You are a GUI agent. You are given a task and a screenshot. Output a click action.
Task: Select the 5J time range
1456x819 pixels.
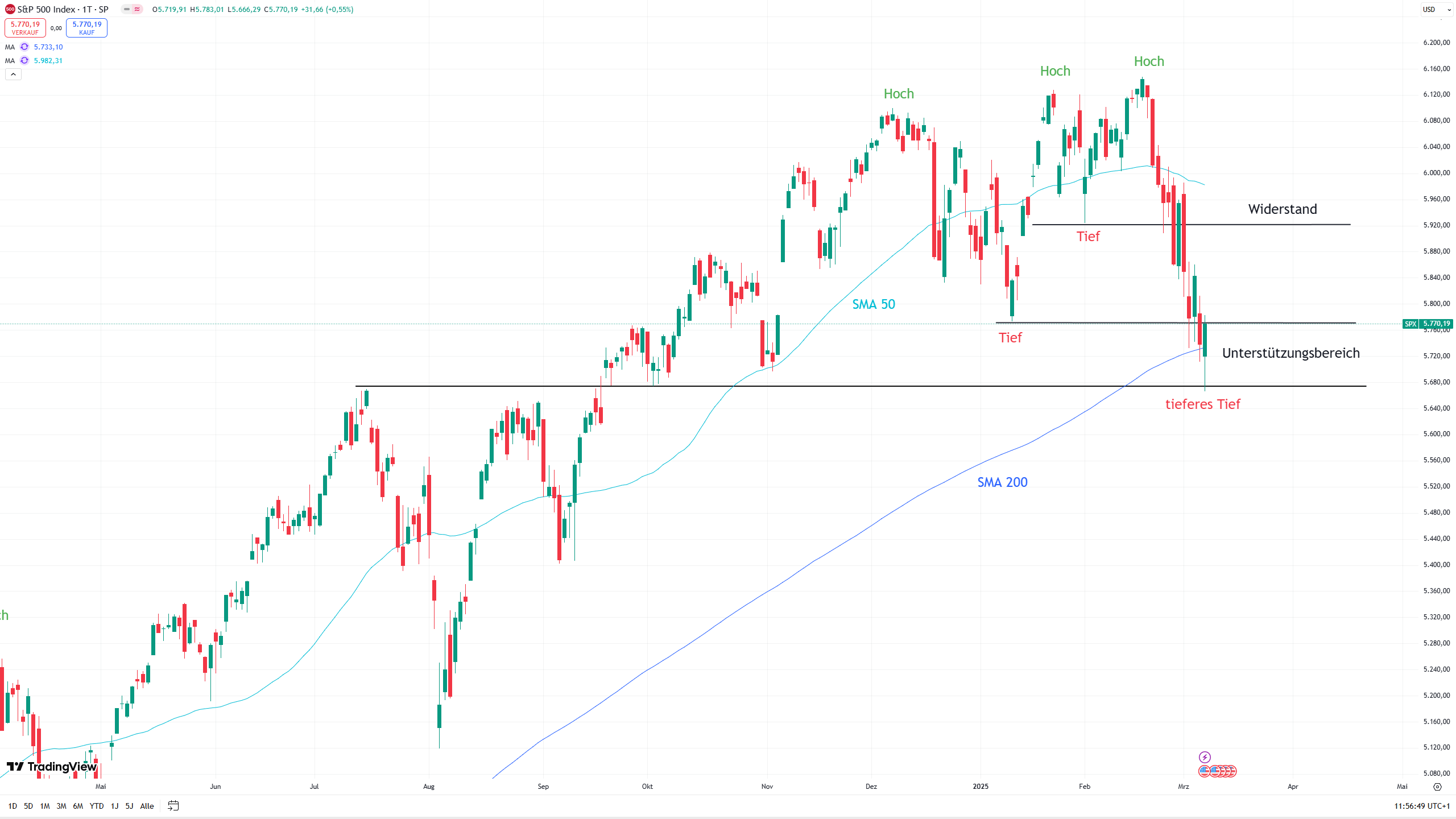click(129, 806)
